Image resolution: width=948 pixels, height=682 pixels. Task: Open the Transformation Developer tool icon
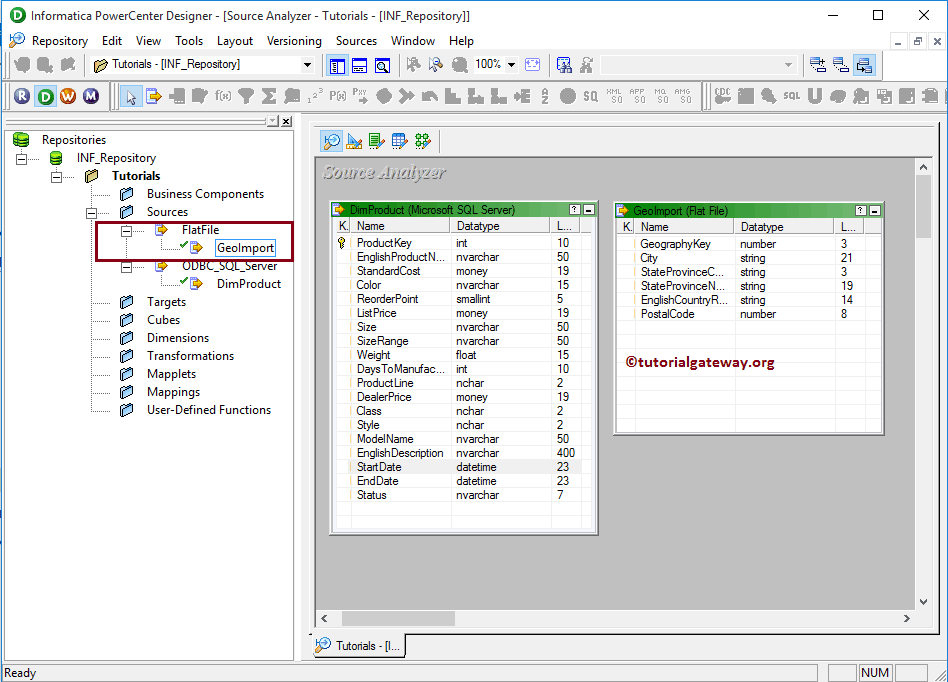(377, 141)
